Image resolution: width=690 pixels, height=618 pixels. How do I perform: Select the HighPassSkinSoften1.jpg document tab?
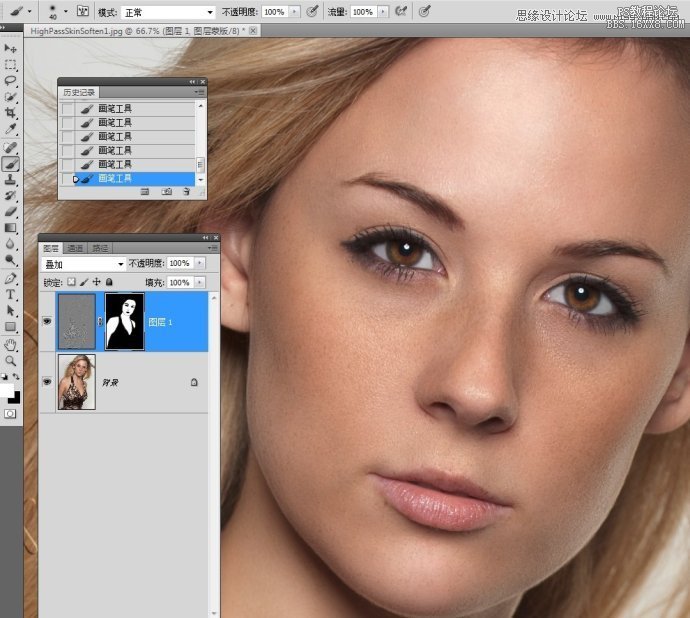point(143,31)
